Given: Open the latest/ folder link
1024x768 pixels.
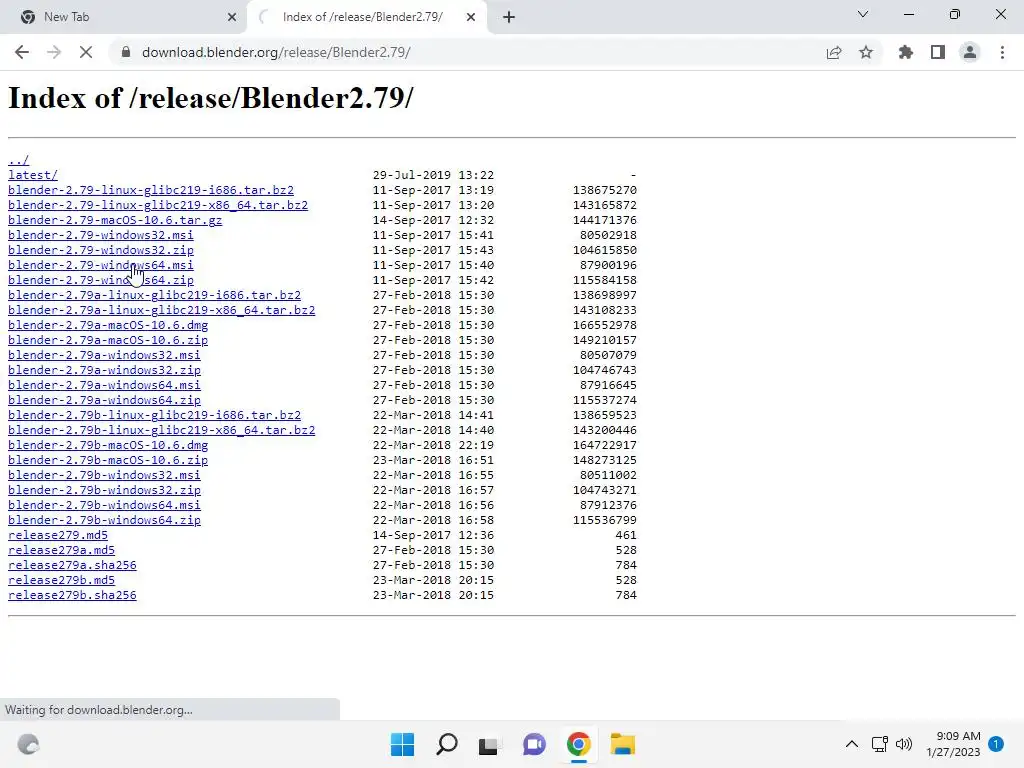Looking at the screenshot, I should pyautogui.click(x=33, y=175).
